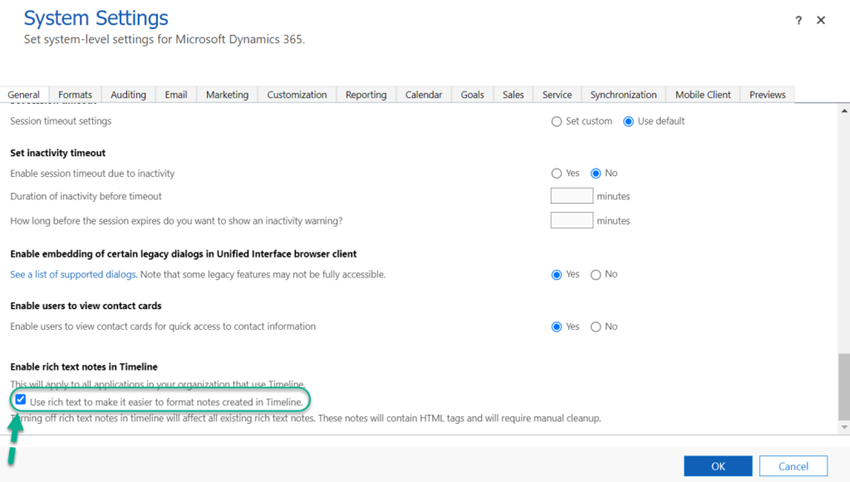The width and height of the screenshot is (850, 482).
Task: Open the Auditing tab
Action: (128, 94)
